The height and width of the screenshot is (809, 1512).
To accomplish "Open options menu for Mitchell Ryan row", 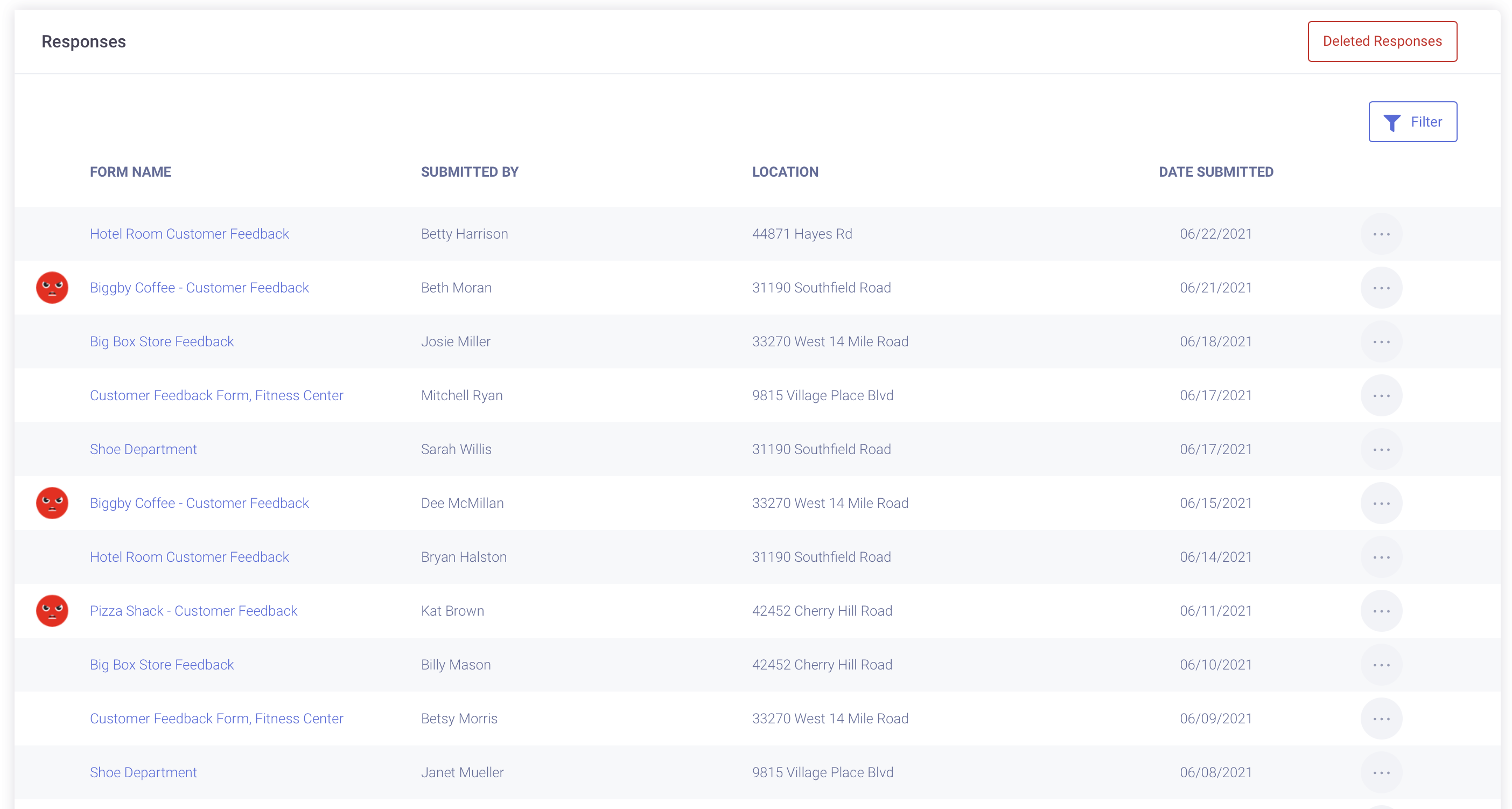I will pos(1381,395).
